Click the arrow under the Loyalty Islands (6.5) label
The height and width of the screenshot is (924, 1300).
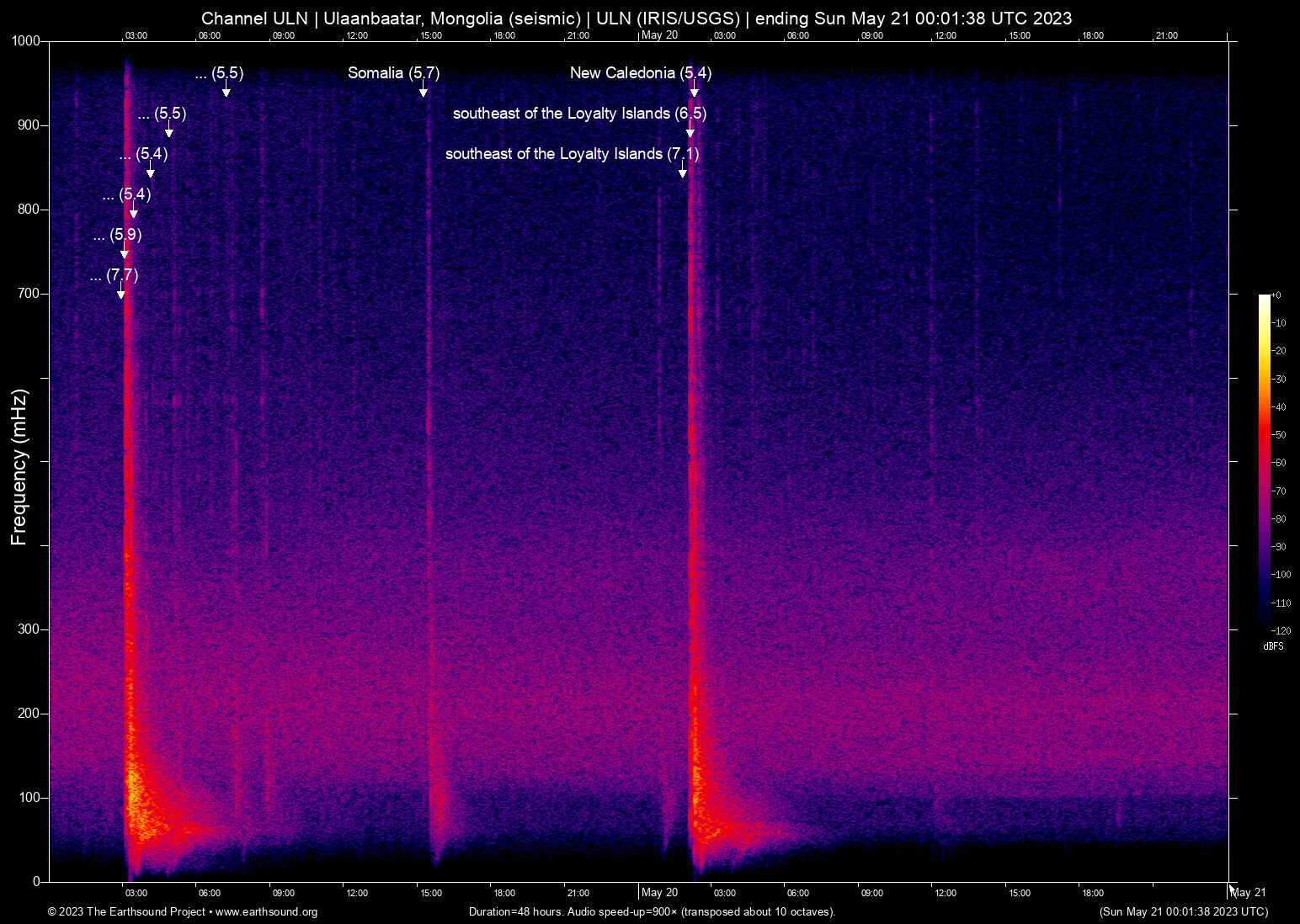tap(690, 132)
